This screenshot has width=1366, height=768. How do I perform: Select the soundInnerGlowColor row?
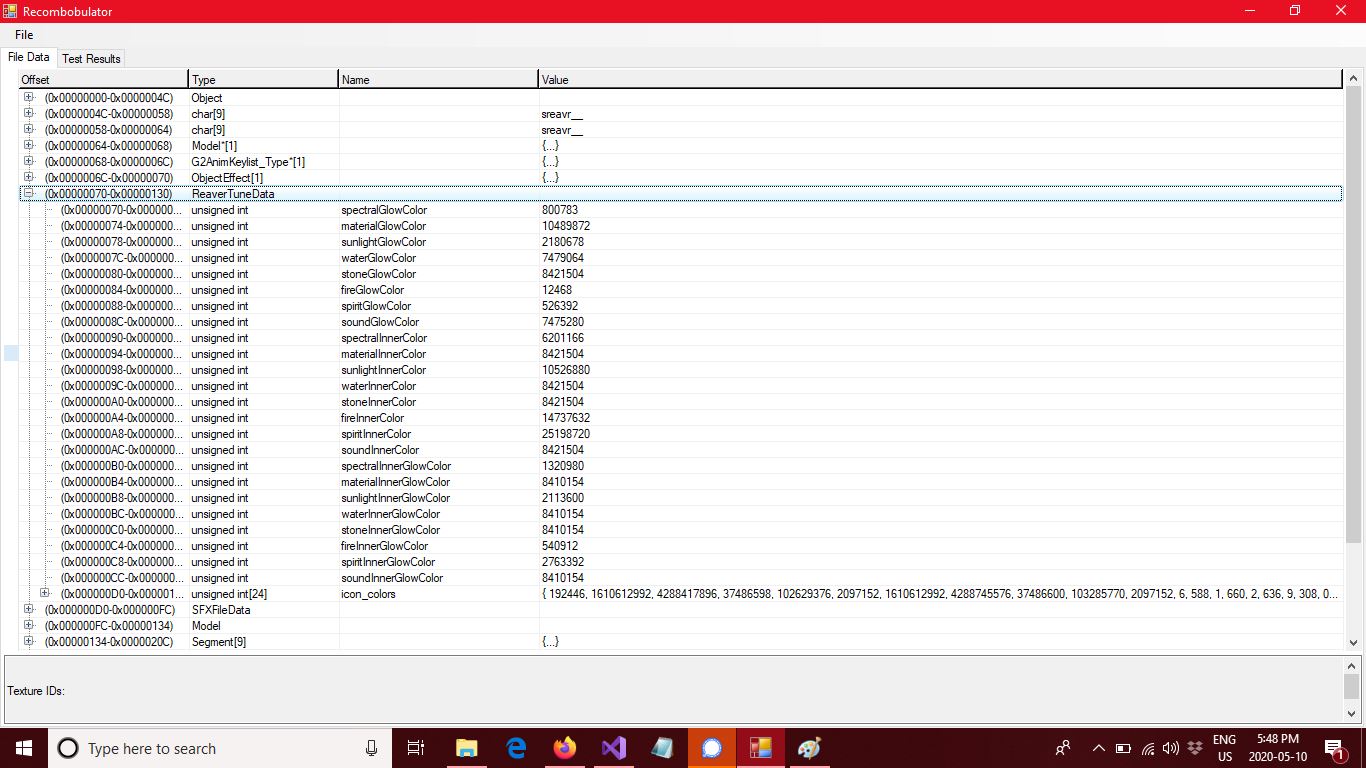(x=680, y=578)
